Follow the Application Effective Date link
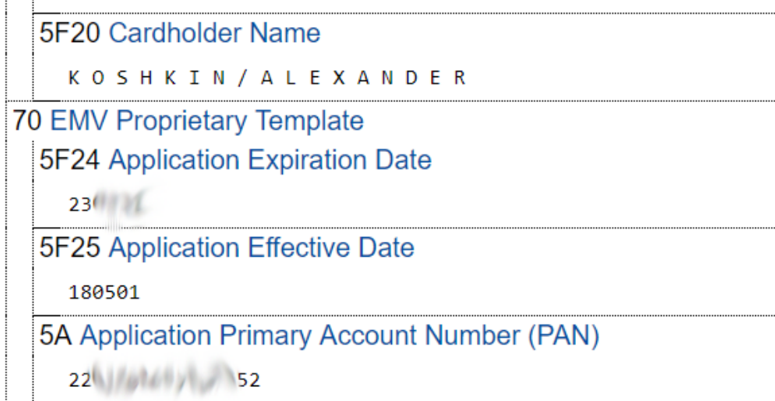The height and width of the screenshot is (401, 775). 261,247
